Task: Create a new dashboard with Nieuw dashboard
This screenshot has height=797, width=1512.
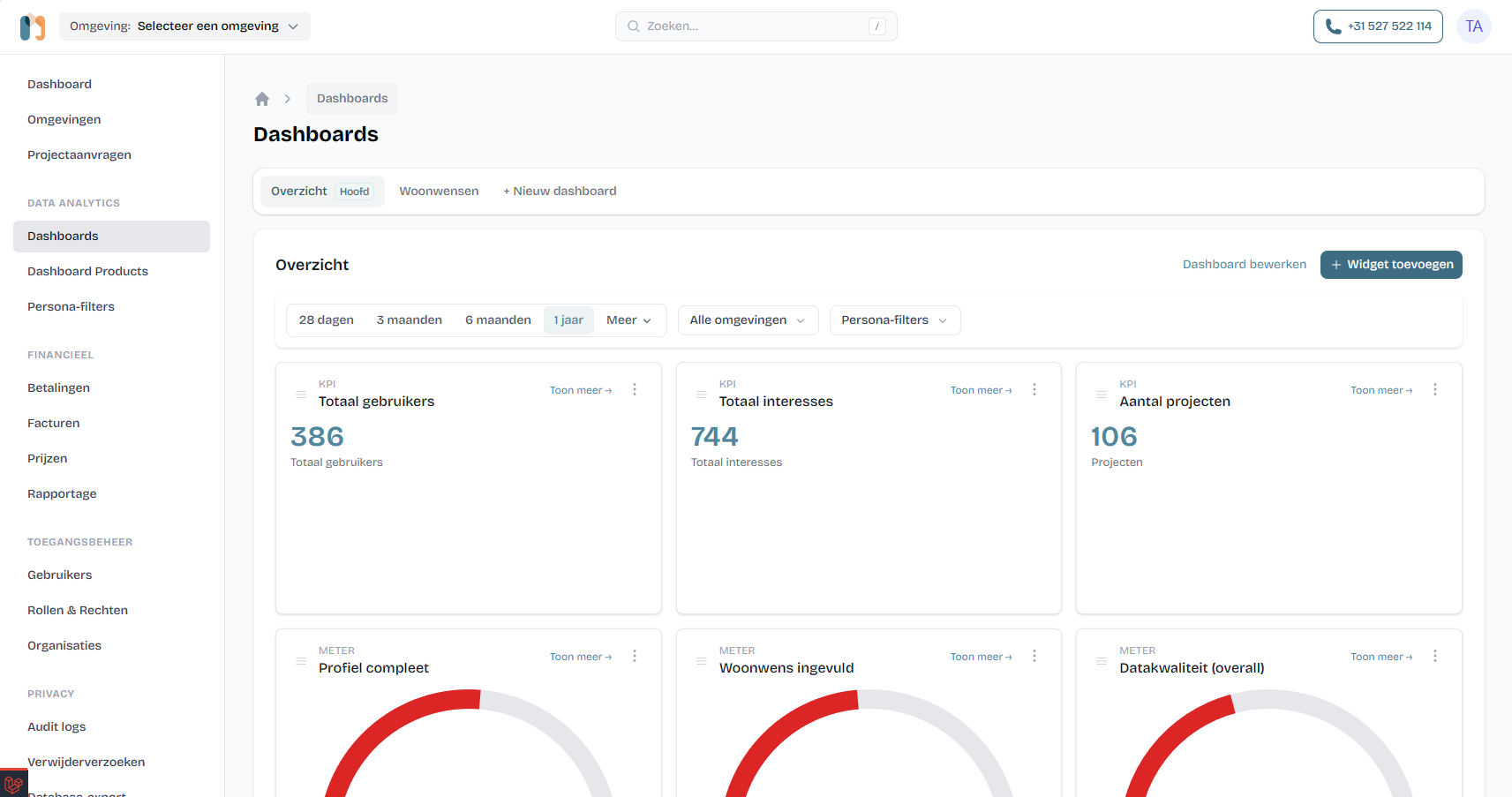Action: click(x=560, y=192)
